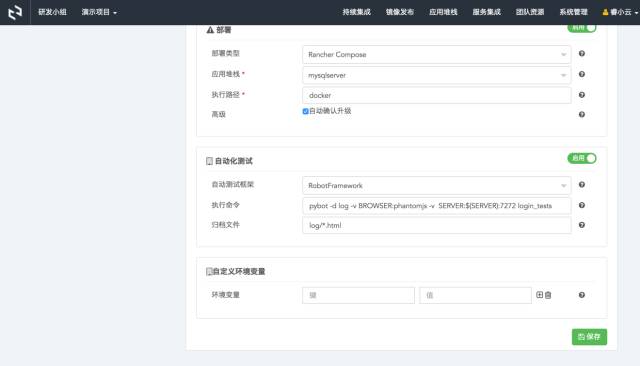Image resolution: width=640 pixels, height=366 pixels.
Task: Click the 保存 save button
Action: coord(589,337)
